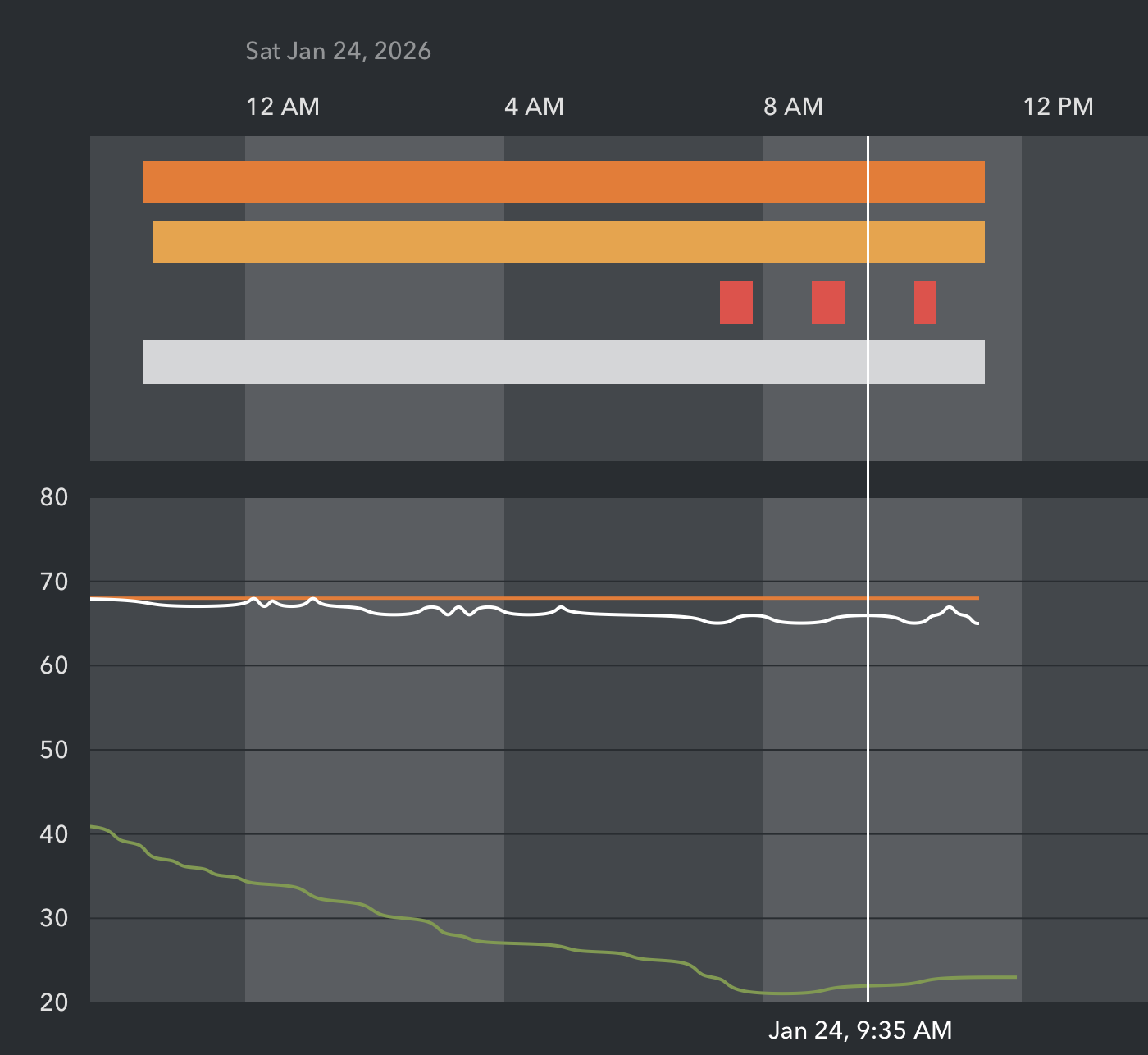Click the right end of the white temperature line
1148x1055 pixels.
tap(977, 623)
